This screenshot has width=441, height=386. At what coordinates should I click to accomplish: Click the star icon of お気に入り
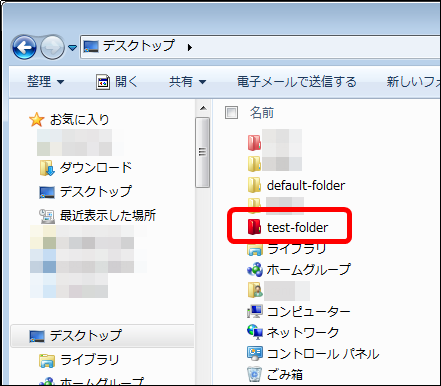point(37,119)
